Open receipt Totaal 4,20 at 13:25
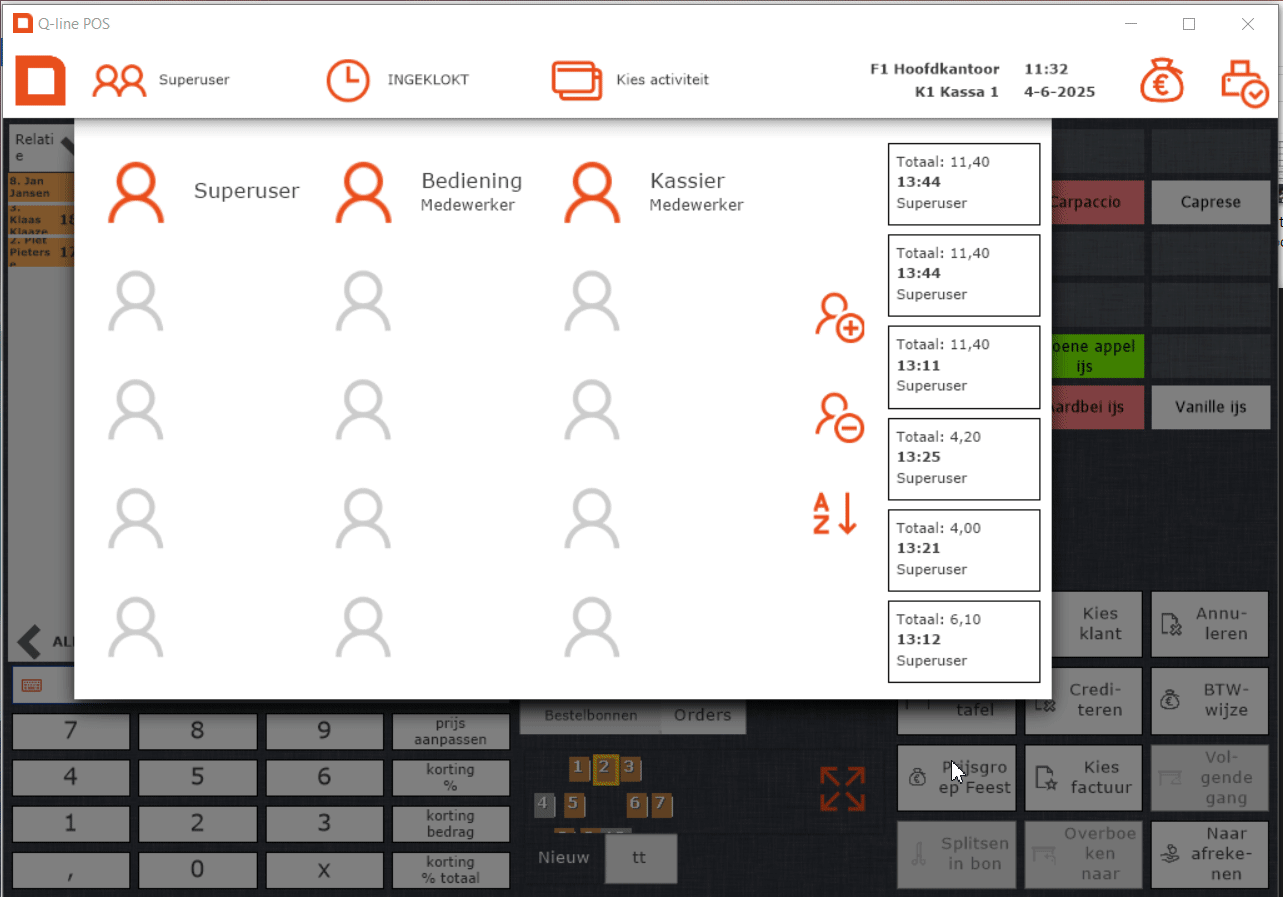The width and height of the screenshot is (1283, 897). [x=964, y=459]
